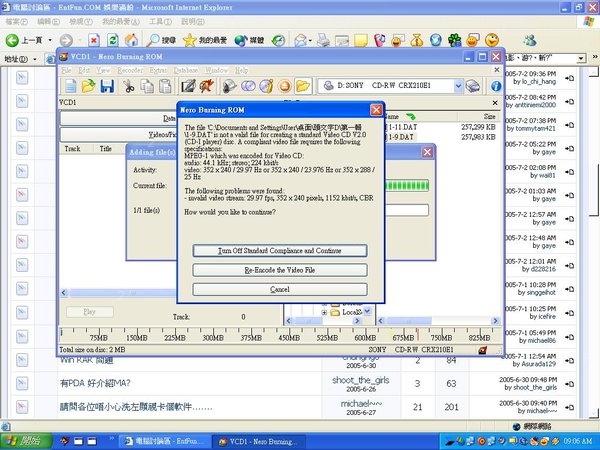Select file 1-9.DAT in the browser list
600x450 pixels.
401,137
